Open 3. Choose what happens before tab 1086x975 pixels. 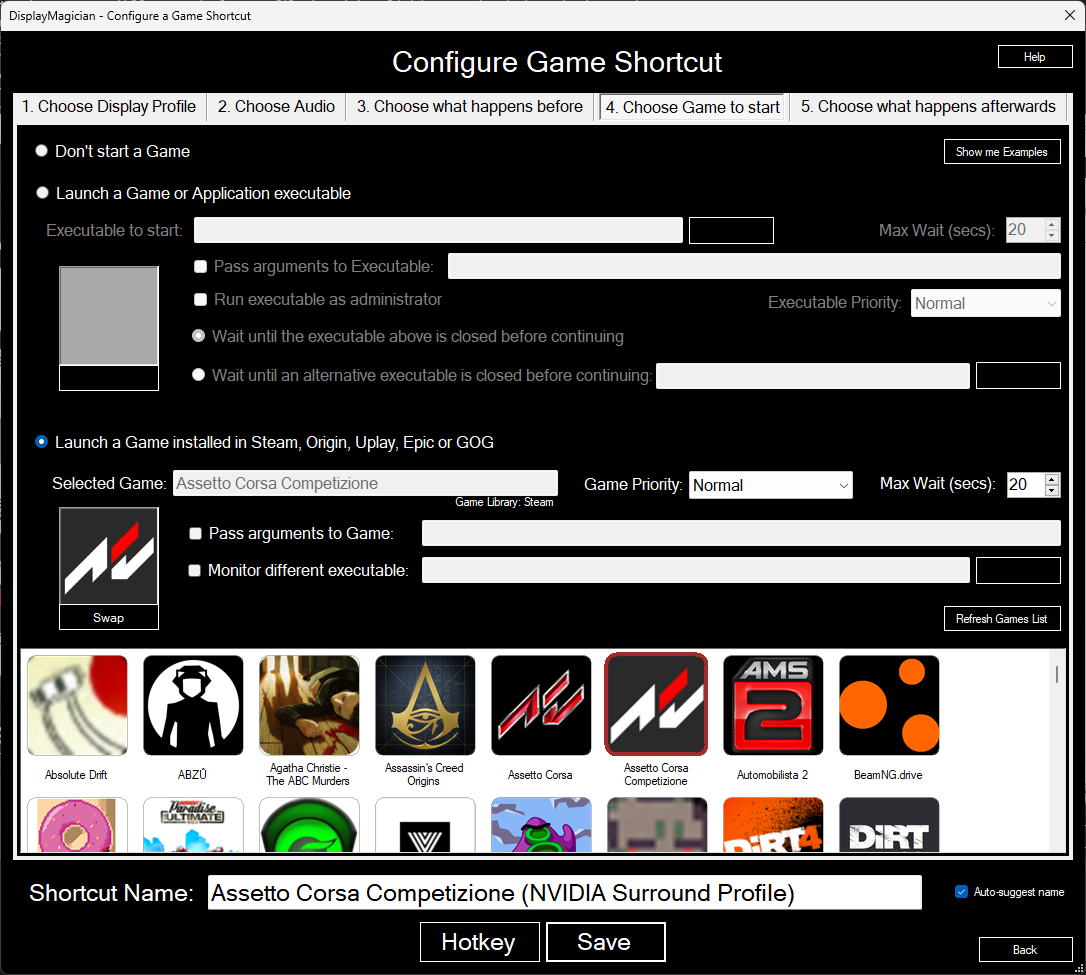pyautogui.click(x=470, y=107)
